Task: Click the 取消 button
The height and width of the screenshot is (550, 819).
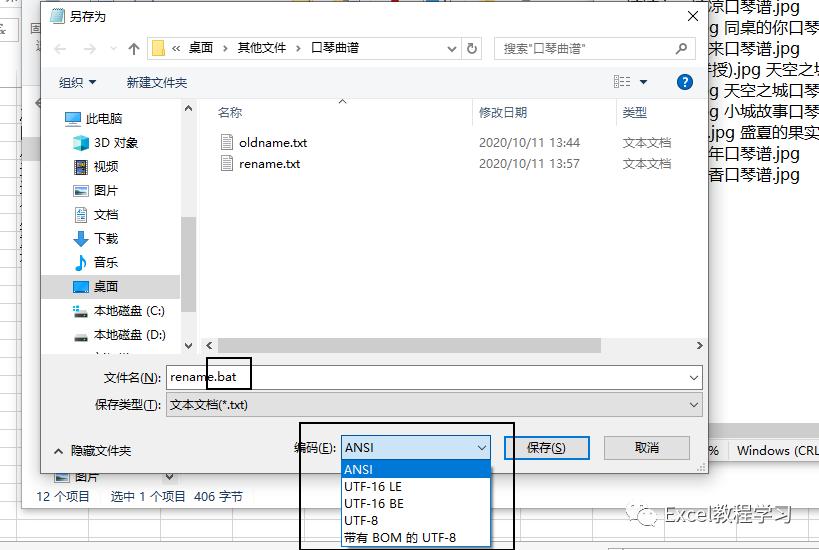Action: (x=647, y=448)
